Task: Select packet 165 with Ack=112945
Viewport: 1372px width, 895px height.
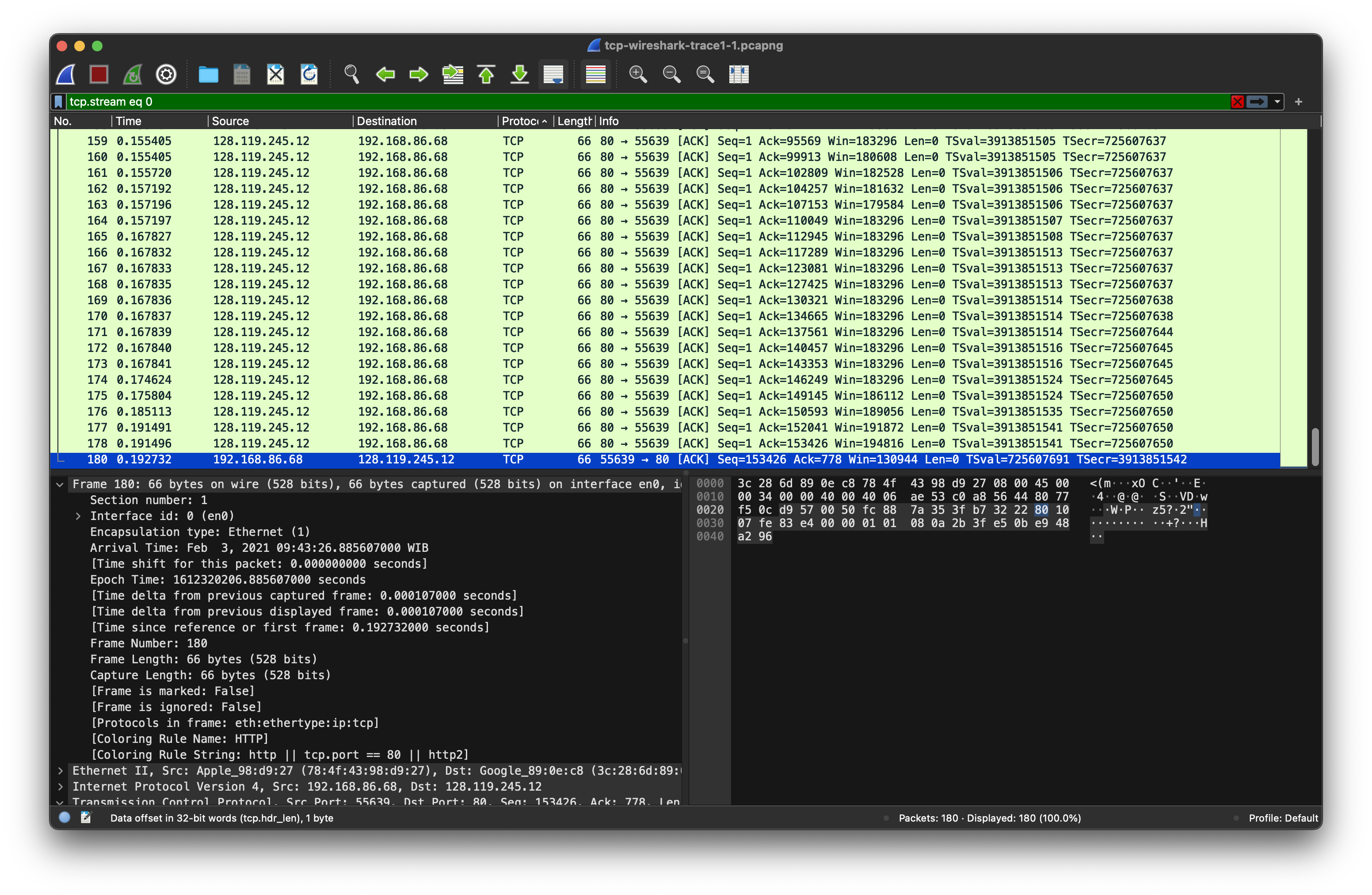Action: pos(666,237)
